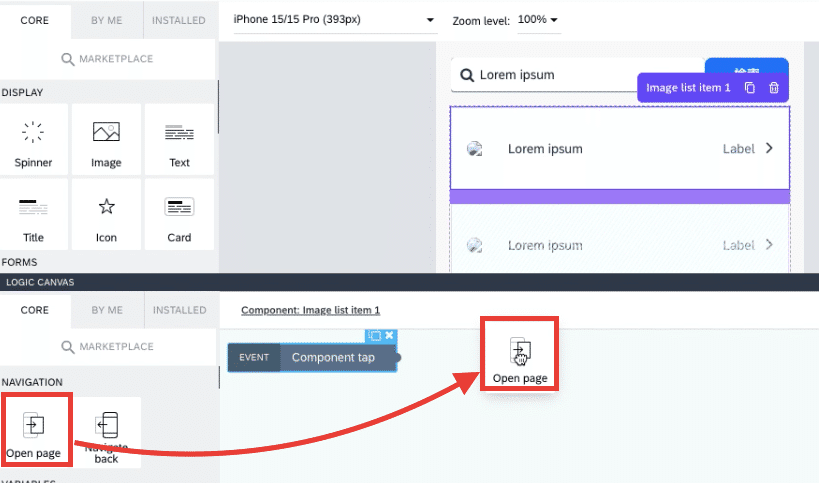Select the Component tap event node

(x=312, y=358)
